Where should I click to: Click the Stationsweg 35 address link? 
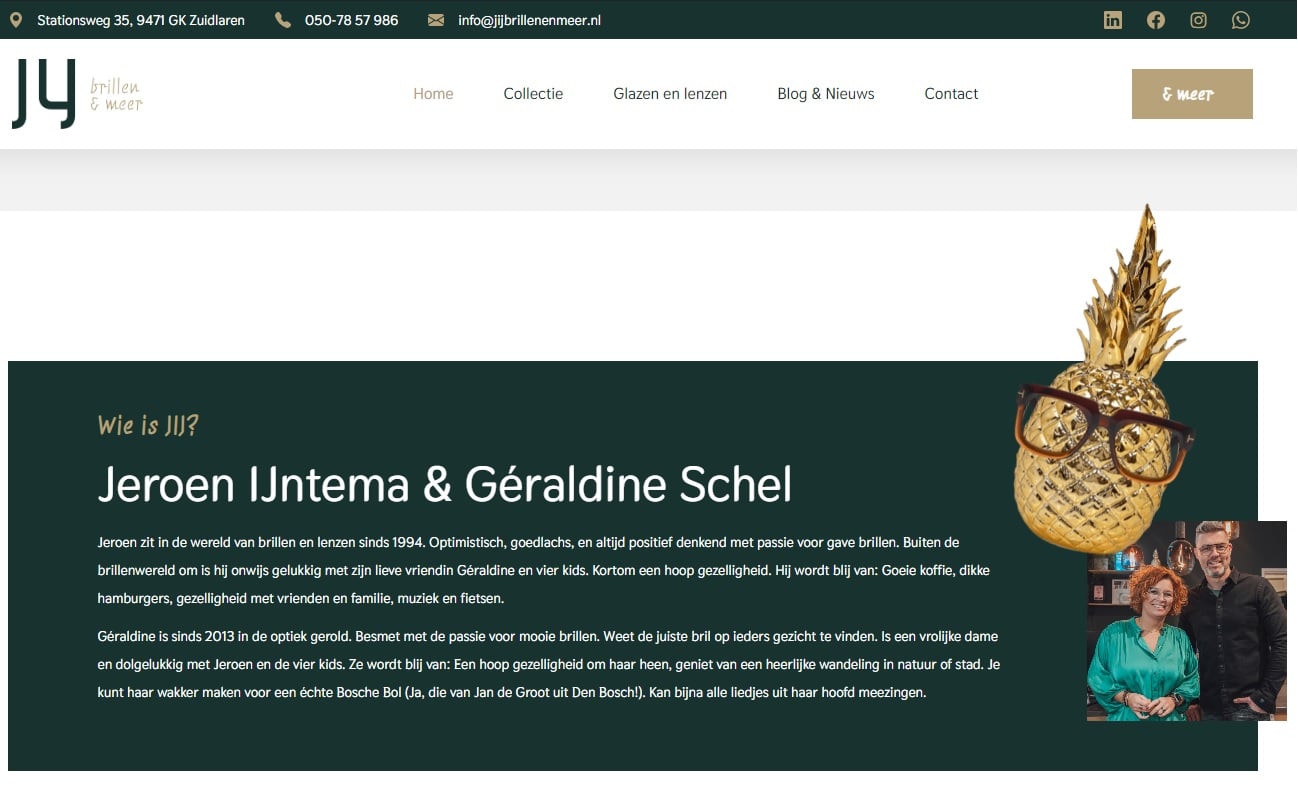tap(141, 20)
